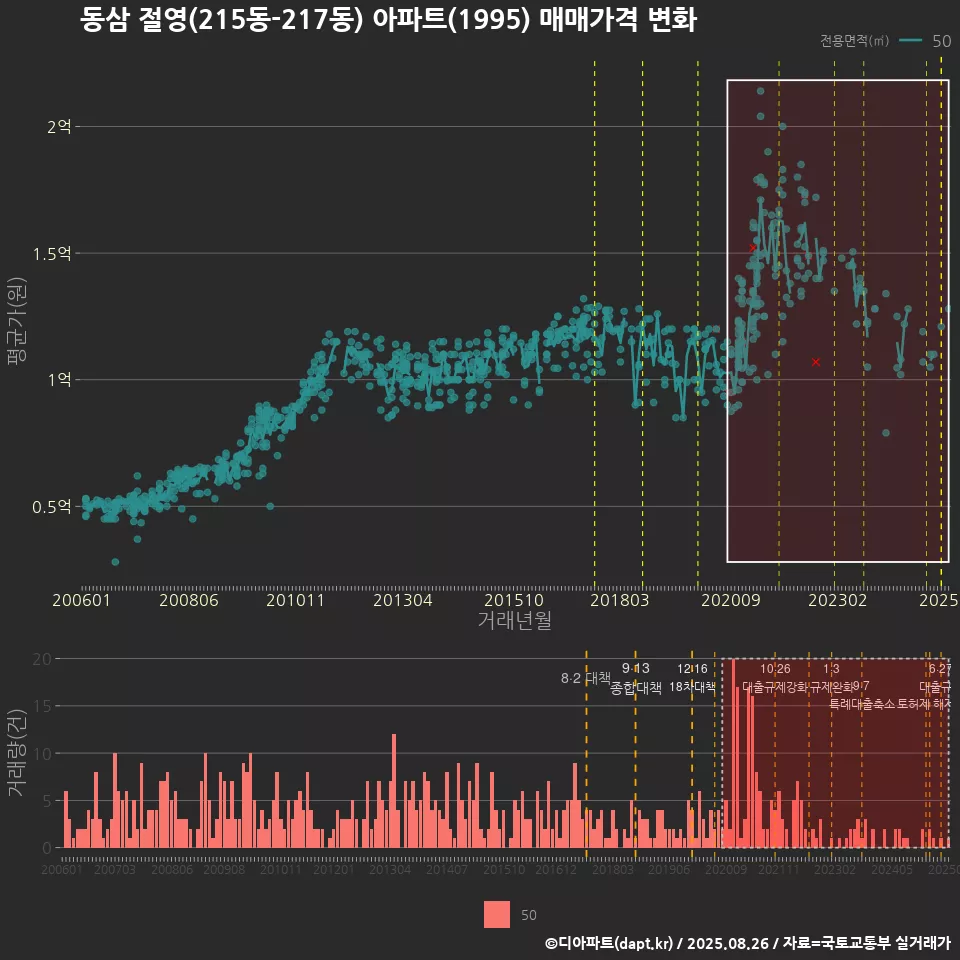Screen dimensions: 960x960
Task: Click 202302 on the price chart axis
Action: coord(838,600)
